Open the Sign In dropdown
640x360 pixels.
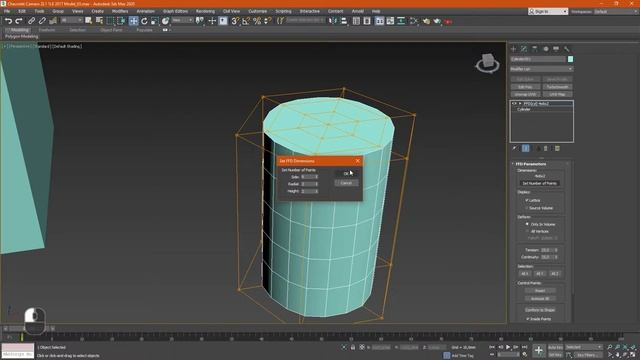point(548,11)
